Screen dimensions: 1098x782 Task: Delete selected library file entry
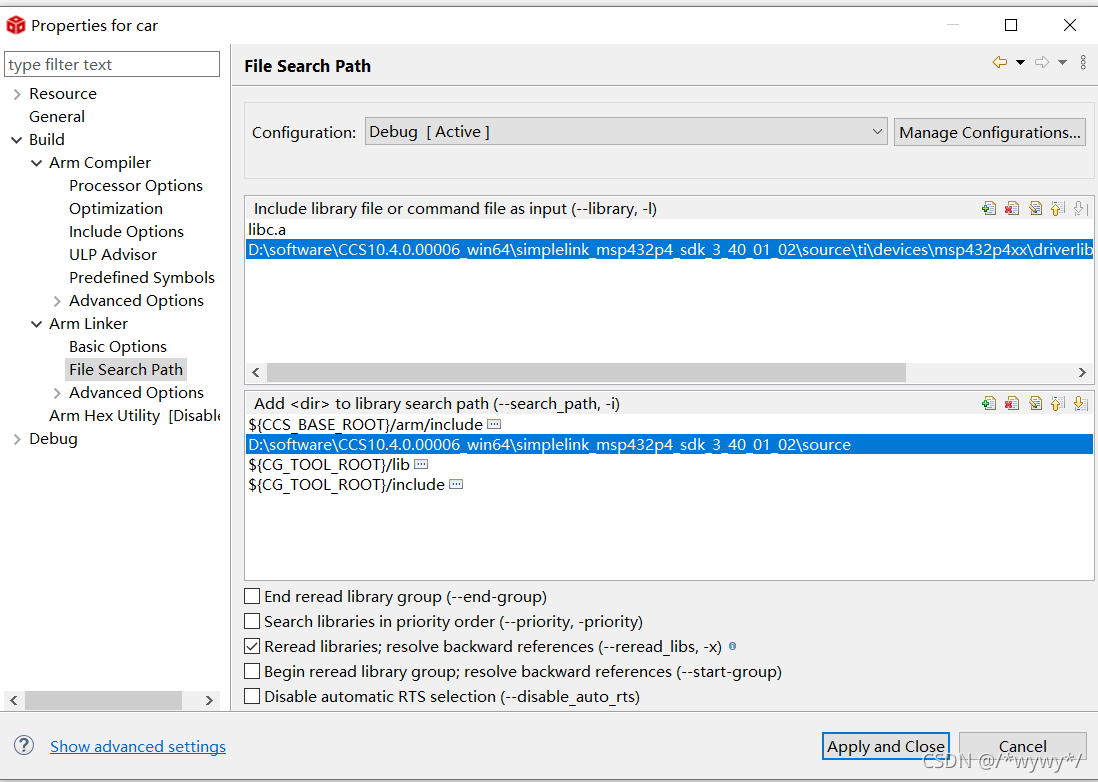click(1012, 208)
